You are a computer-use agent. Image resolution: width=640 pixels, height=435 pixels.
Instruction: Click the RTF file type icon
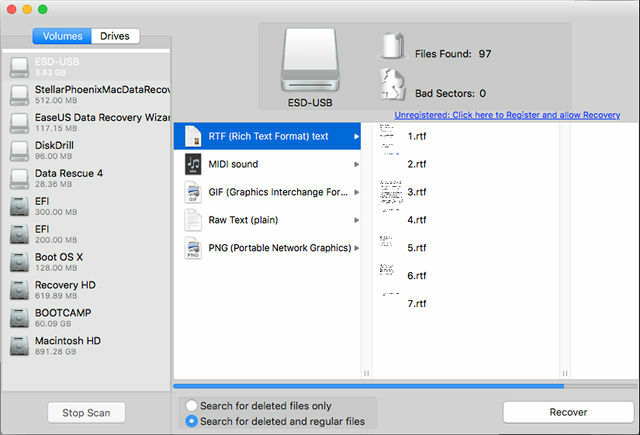tap(193, 136)
